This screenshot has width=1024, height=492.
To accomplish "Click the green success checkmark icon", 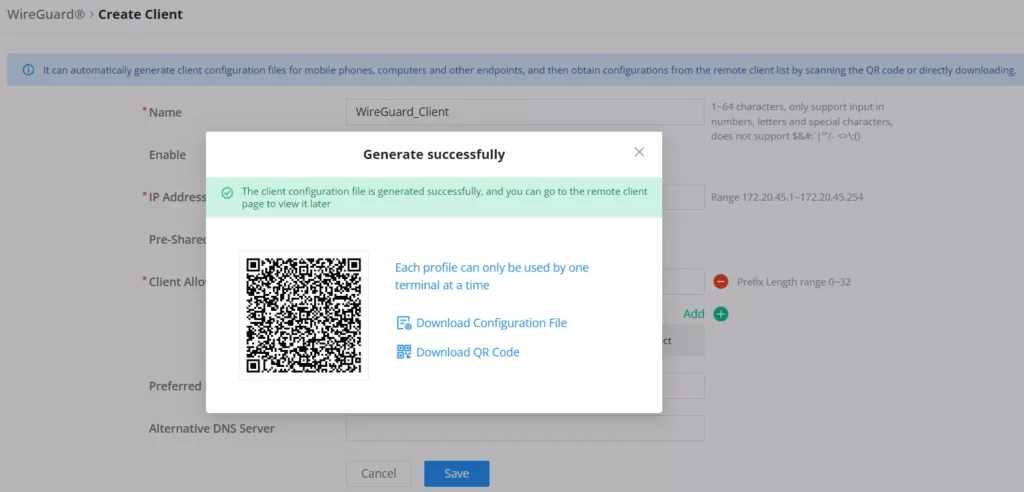I will [x=227, y=193].
